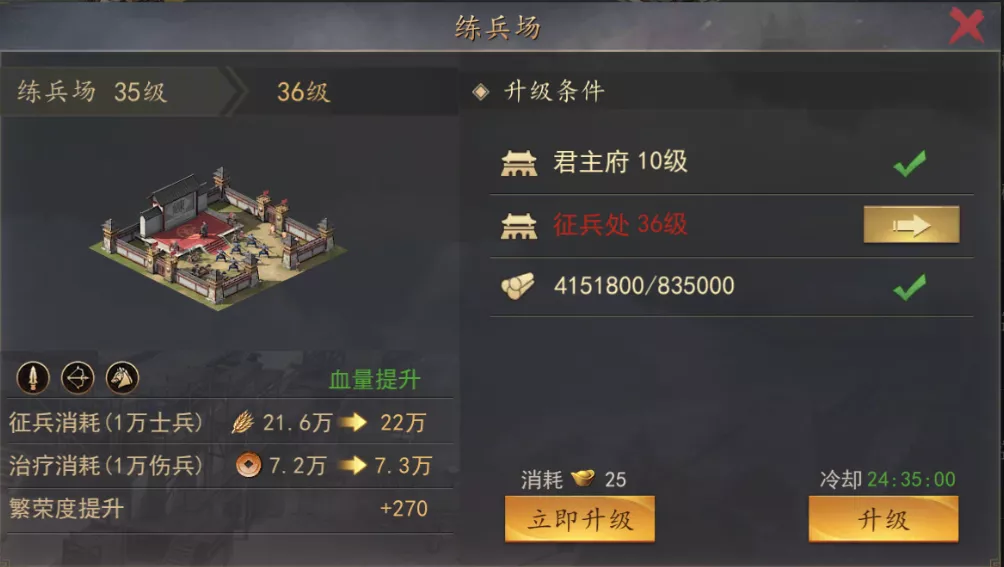
Task: Click the green checkmark for wood requirement
Action: click(909, 287)
